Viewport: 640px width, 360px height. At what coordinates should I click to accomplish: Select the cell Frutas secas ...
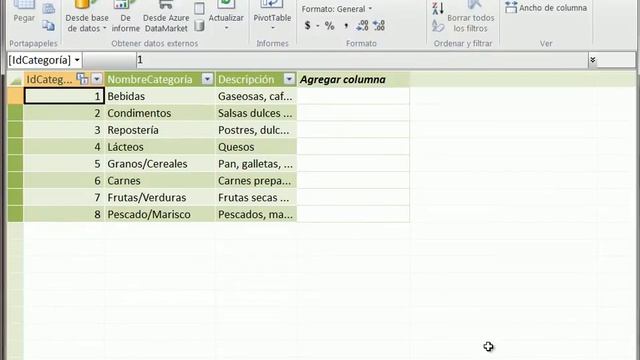click(x=256, y=198)
